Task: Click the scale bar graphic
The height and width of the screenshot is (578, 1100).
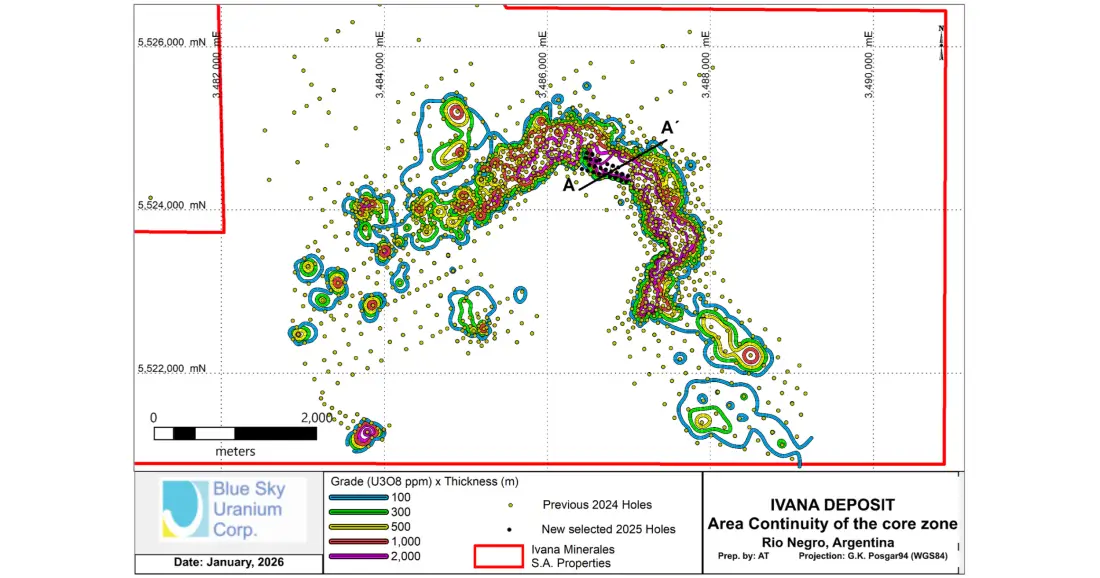Action: pyautogui.click(x=235, y=433)
